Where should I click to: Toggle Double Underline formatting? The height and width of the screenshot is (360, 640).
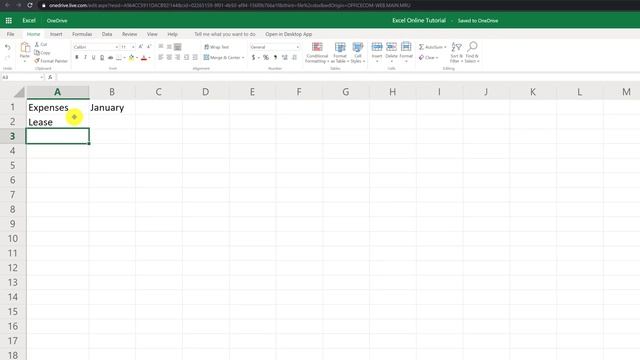(x=102, y=58)
